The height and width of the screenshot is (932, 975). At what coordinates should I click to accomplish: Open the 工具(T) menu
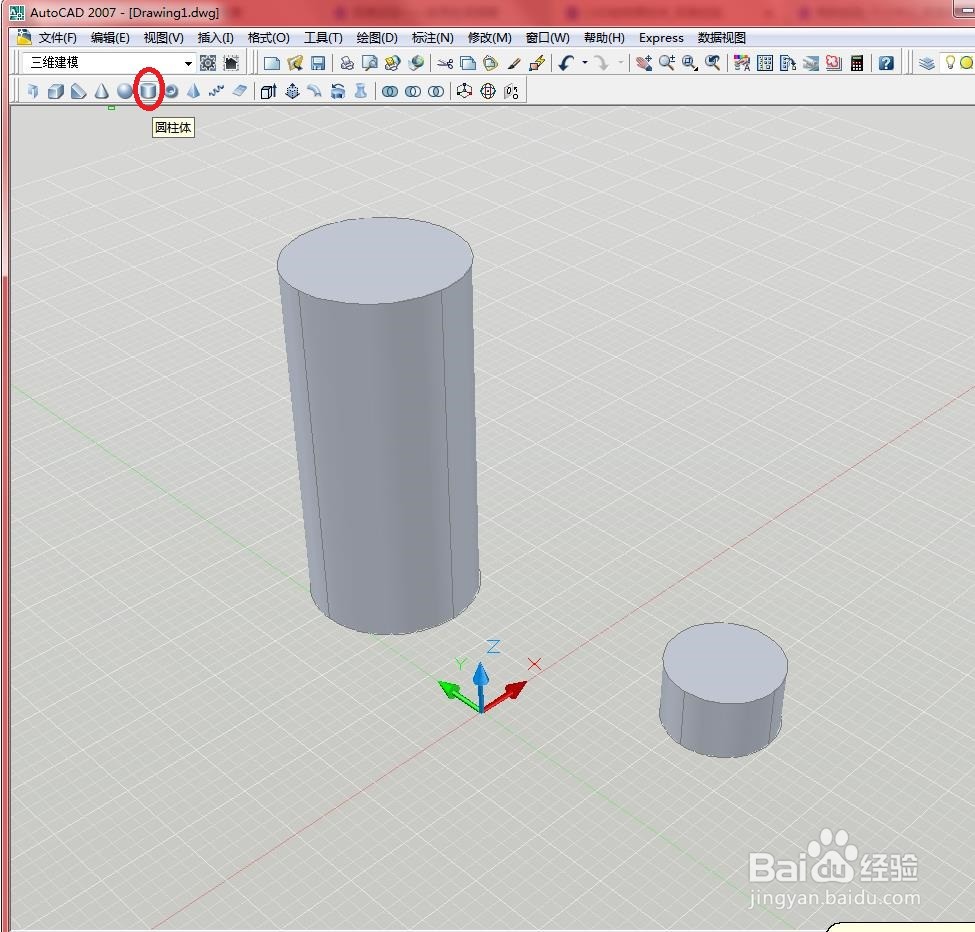(x=323, y=38)
